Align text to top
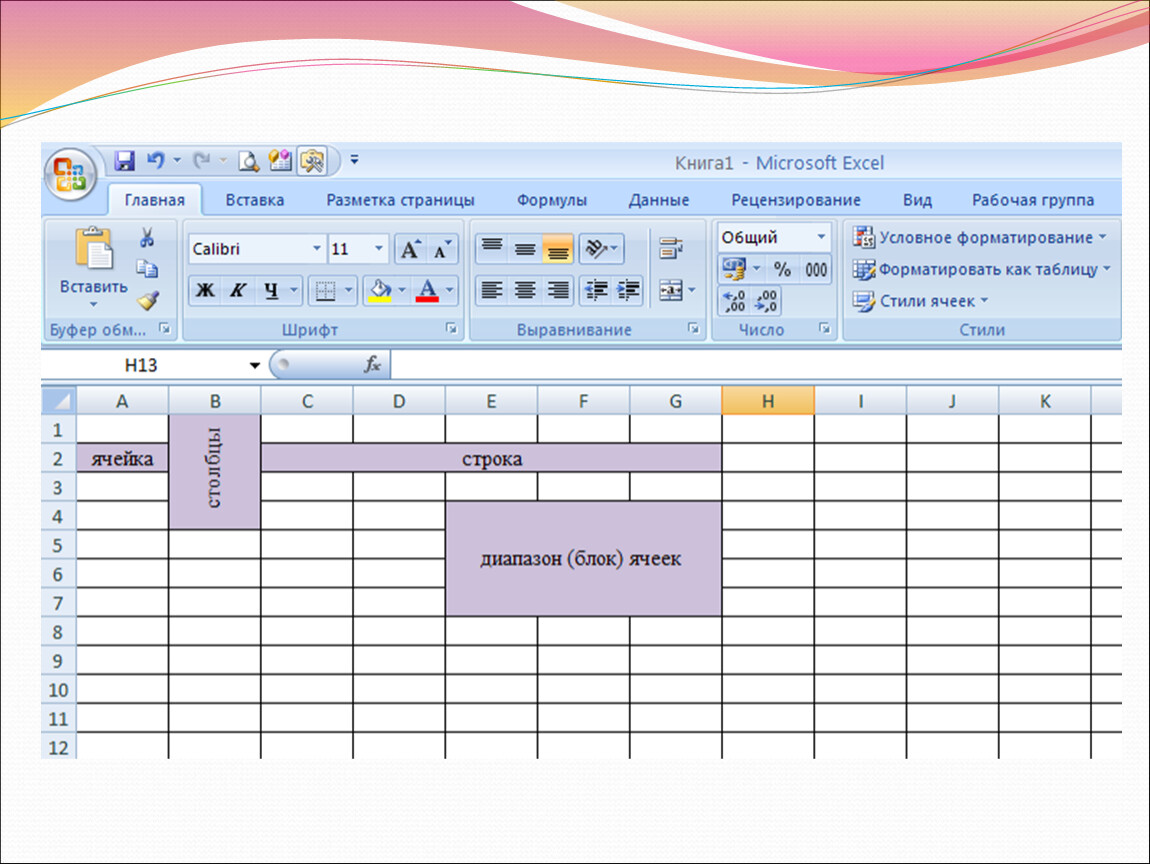The height and width of the screenshot is (864, 1150). point(492,249)
